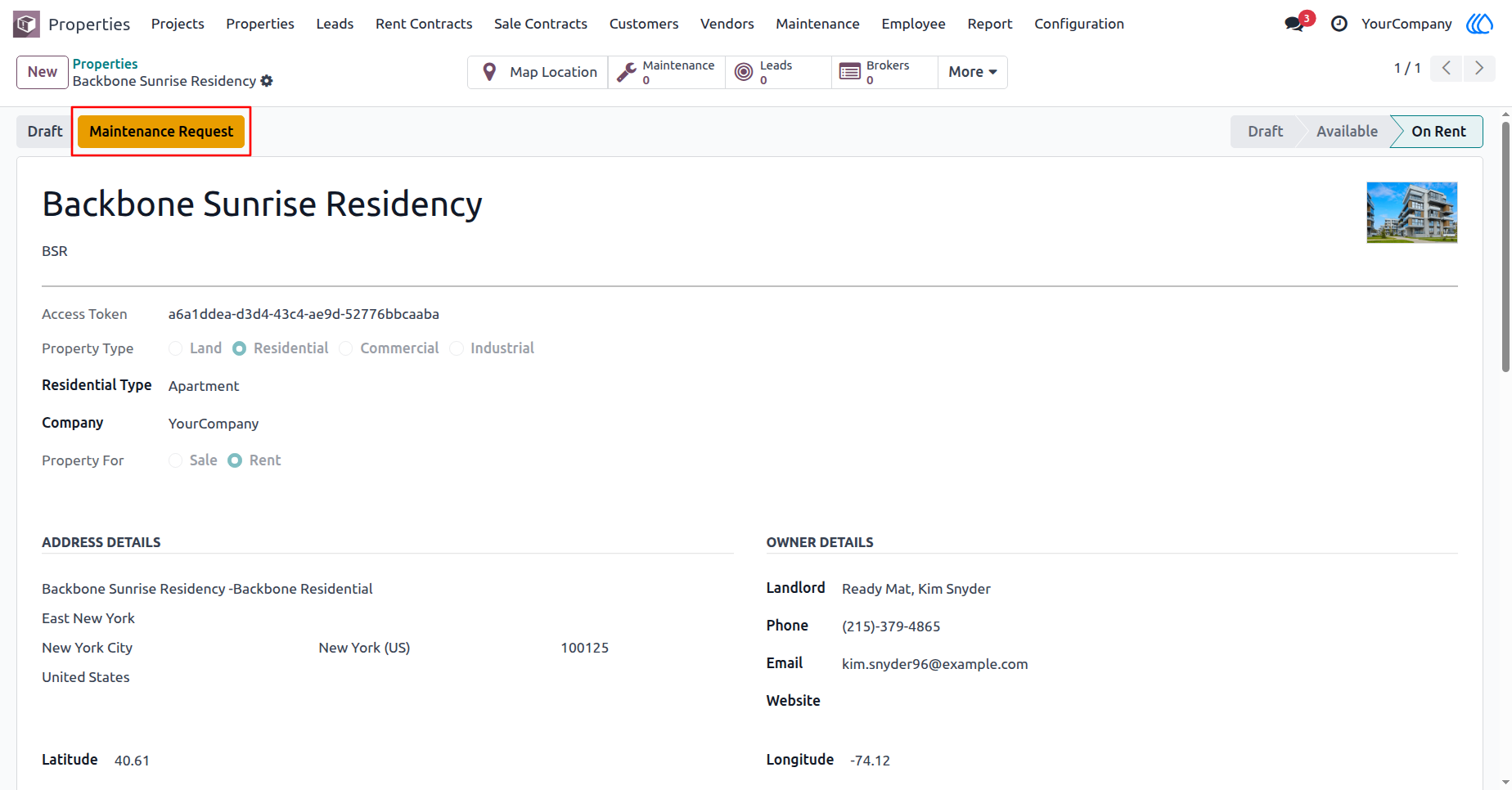Select the Industrial property type
Screen dimensions: 1512x790
457,348
